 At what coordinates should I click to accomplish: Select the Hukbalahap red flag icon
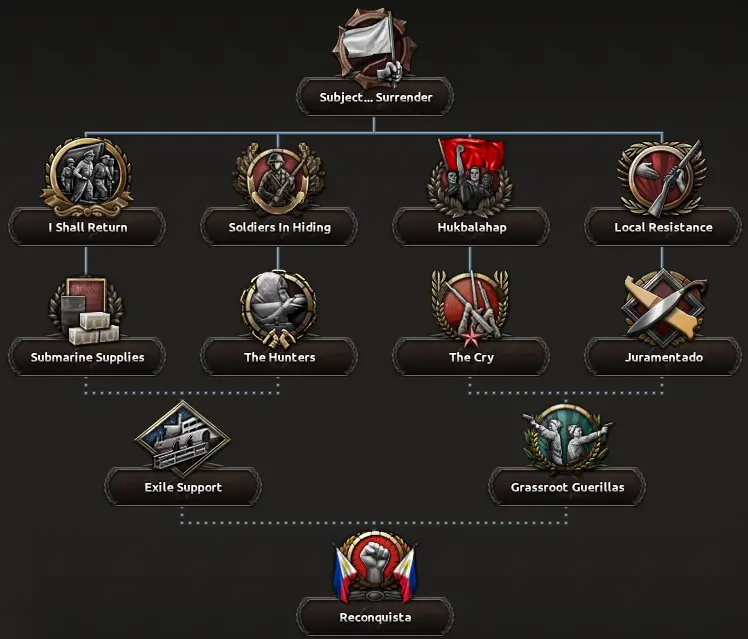click(470, 177)
